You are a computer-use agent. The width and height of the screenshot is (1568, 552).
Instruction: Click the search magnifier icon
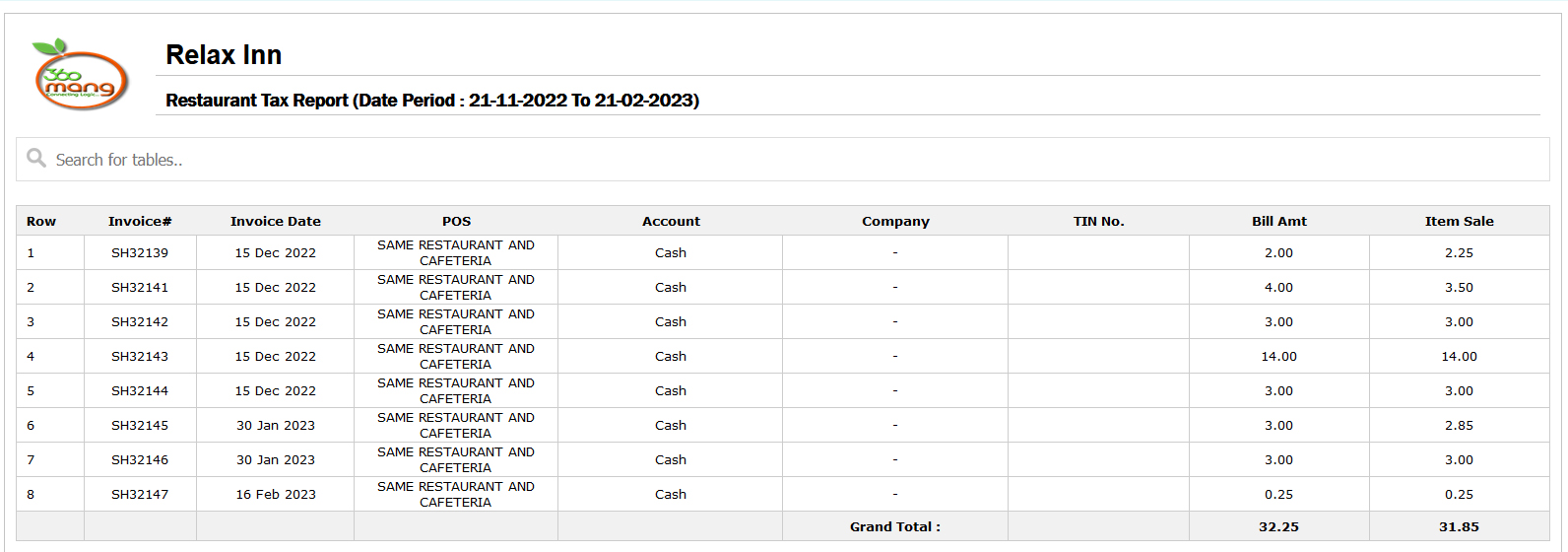[36, 158]
